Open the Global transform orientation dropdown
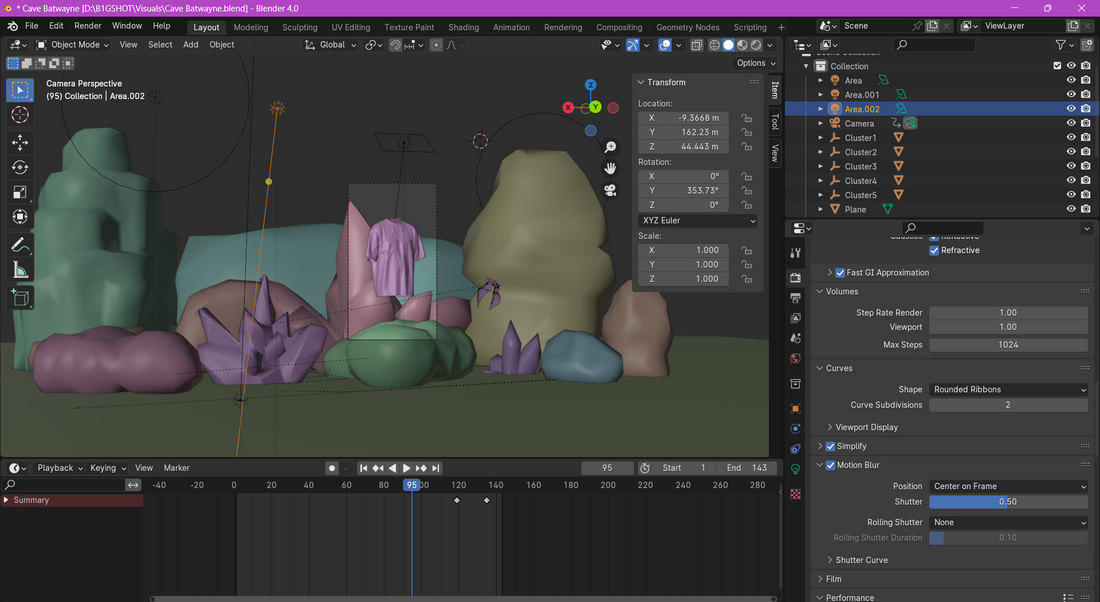The image size is (1100, 602). pyautogui.click(x=330, y=45)
